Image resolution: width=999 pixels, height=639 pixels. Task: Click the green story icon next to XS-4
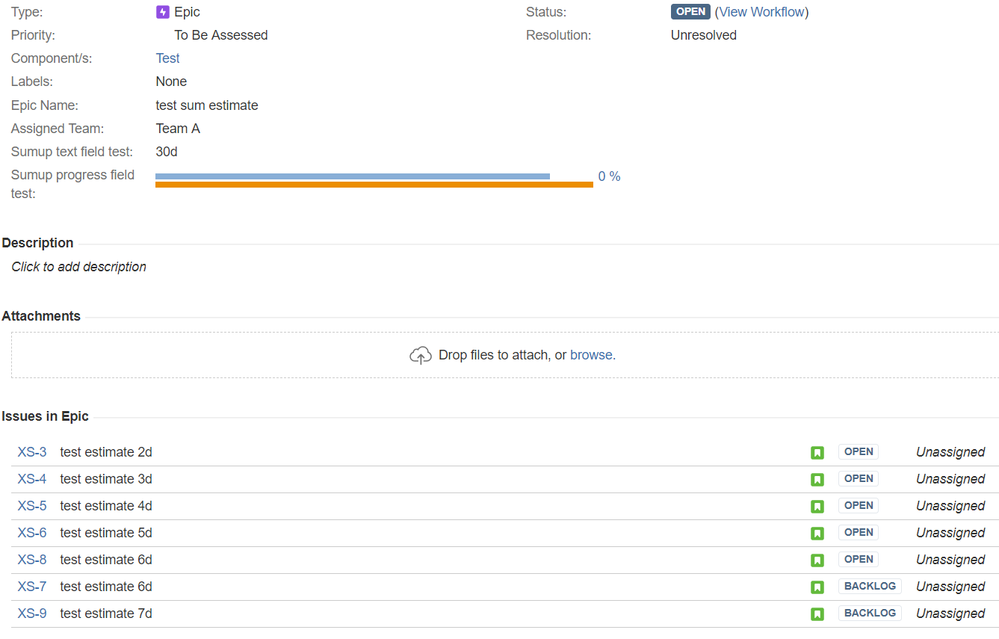(x=817, y=479)
